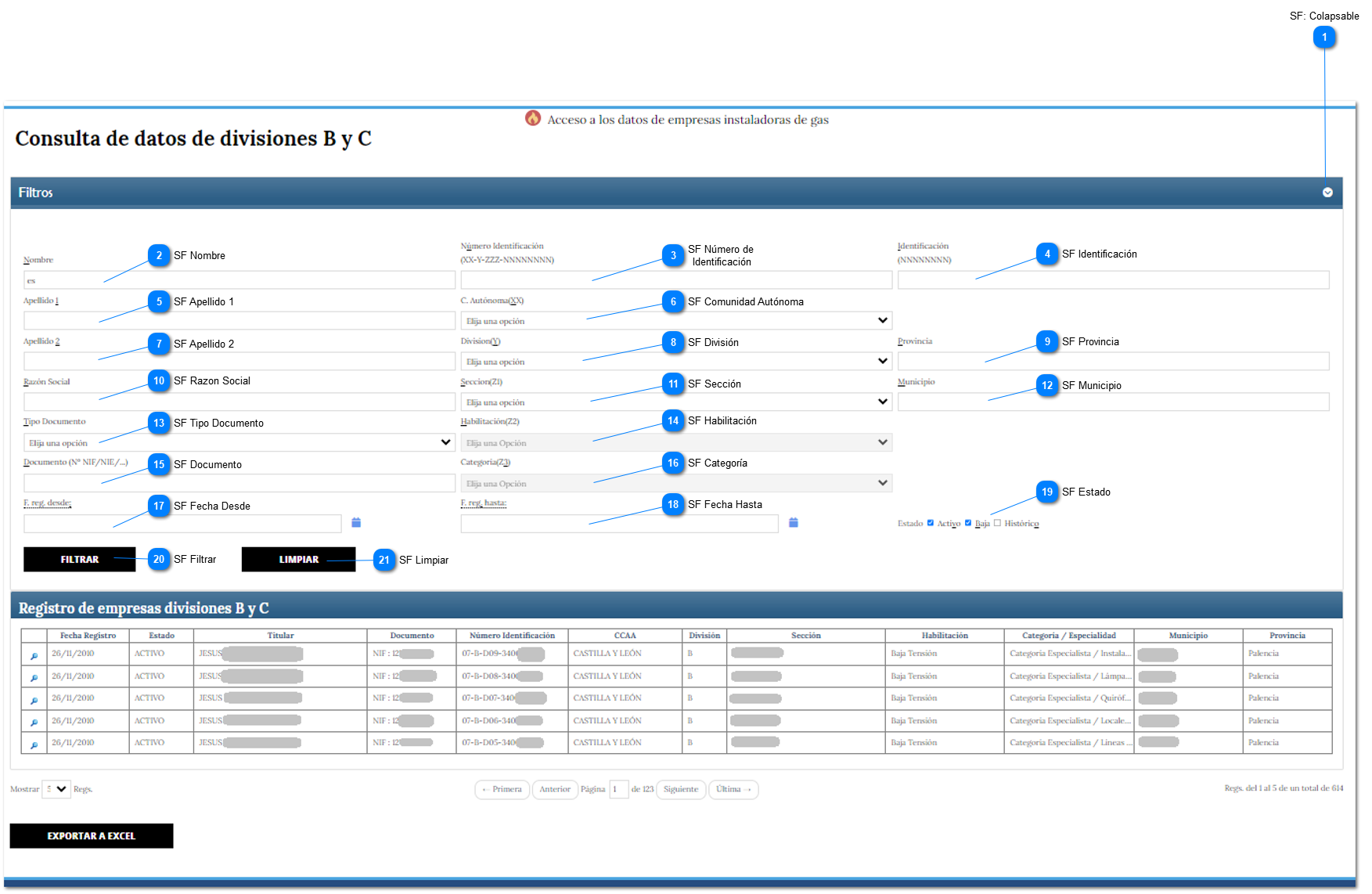Sort by Sección column header
Image resolution: width=1372 pixels, height=894 pixels.
click(x=806, y=636)
